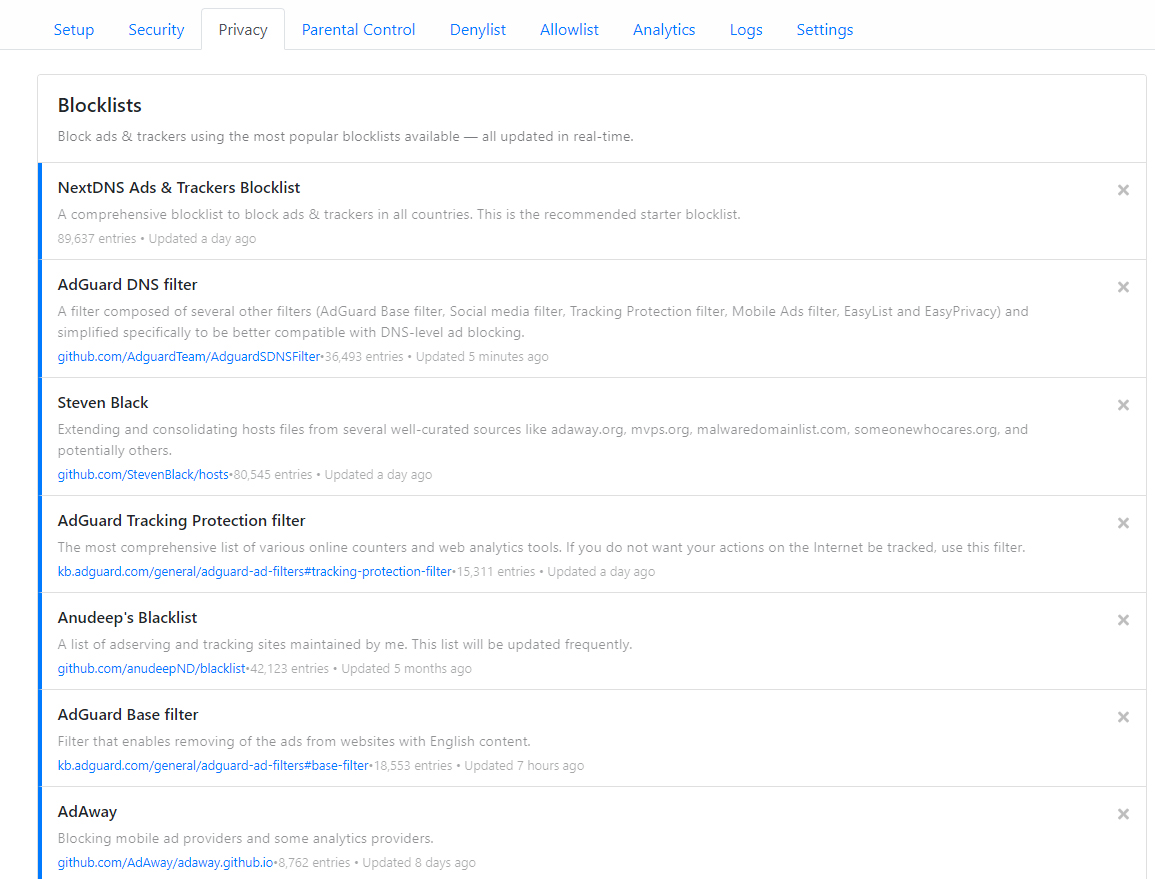Screen dimensions: 1155x879
Task: Go to Parental Control tab
Action: tap(358, 30)
